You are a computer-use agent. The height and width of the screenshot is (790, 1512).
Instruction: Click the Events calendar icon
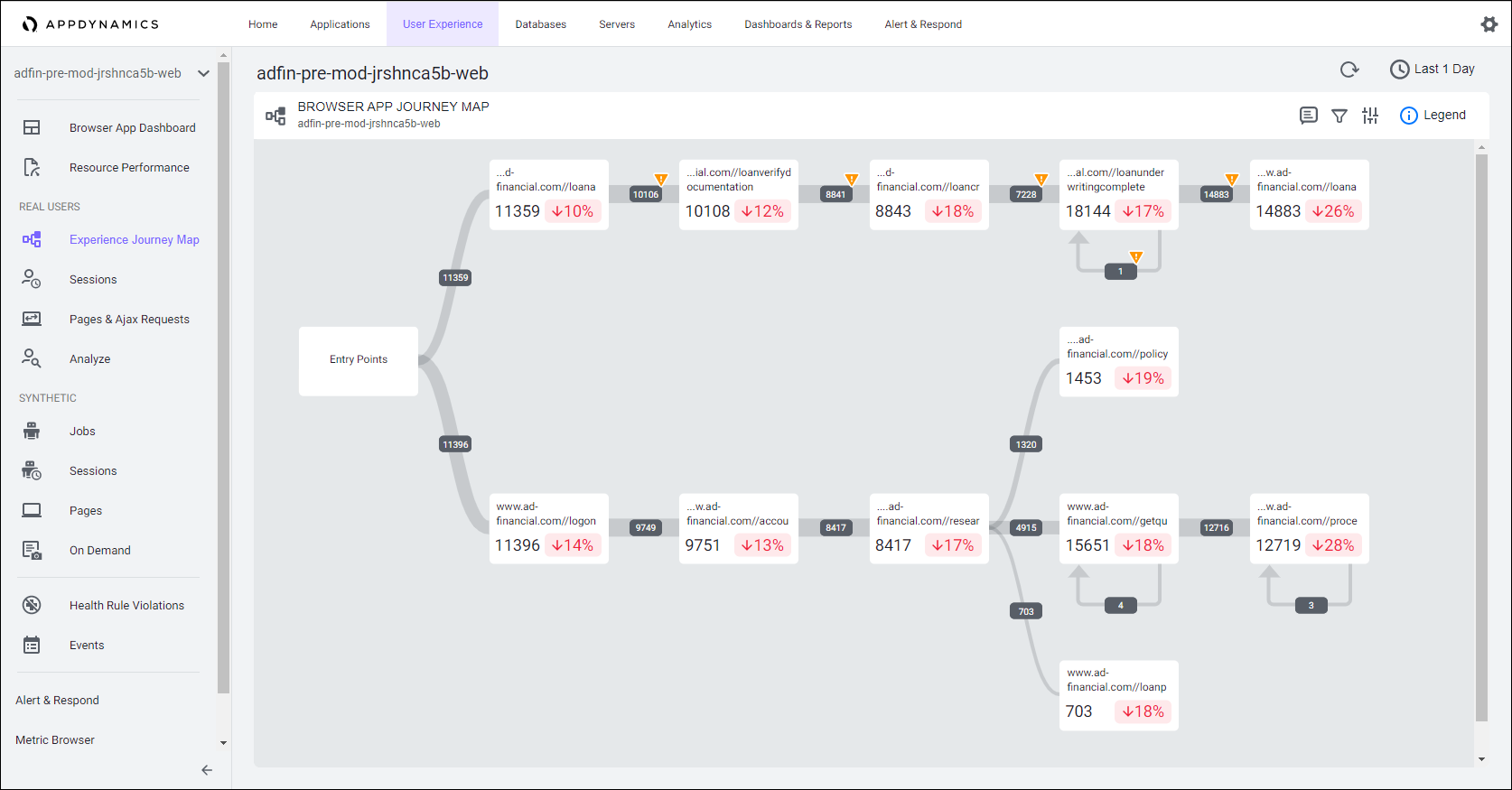(x=32, y=645)
